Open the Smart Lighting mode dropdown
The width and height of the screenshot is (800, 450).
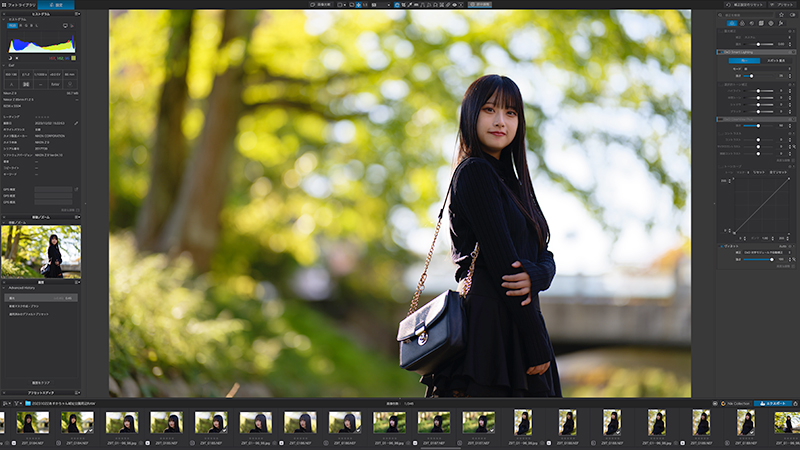[766, 69]
